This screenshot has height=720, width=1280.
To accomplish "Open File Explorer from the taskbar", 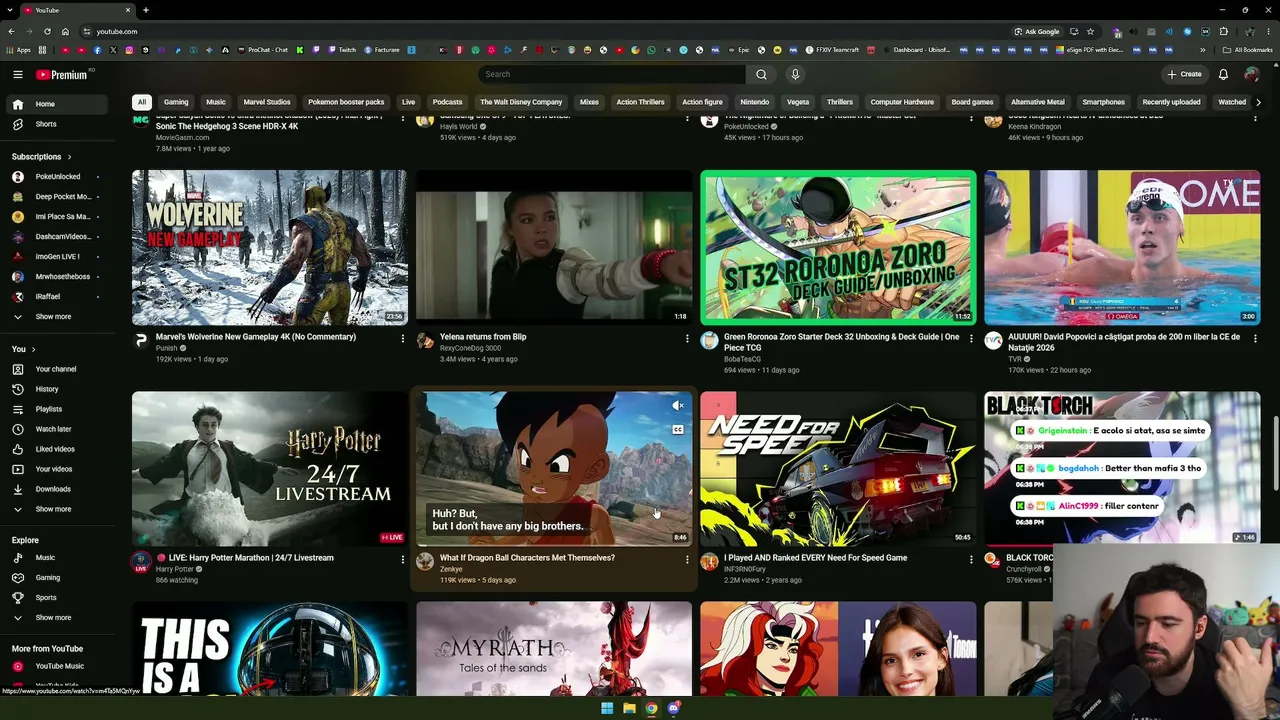I will (629, 708).
